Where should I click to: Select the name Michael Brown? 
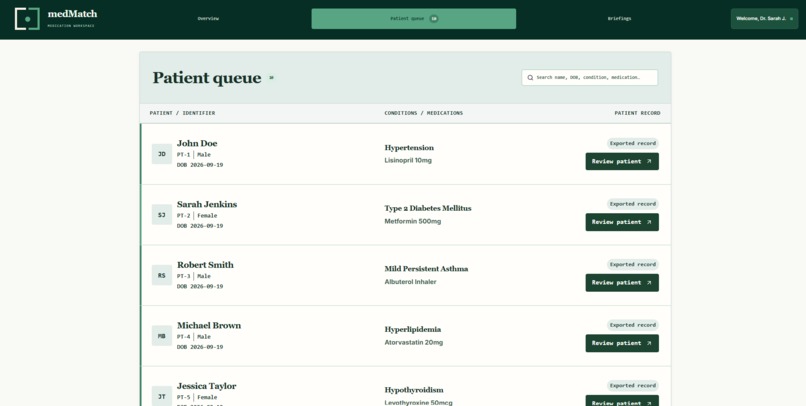(209, 325)
